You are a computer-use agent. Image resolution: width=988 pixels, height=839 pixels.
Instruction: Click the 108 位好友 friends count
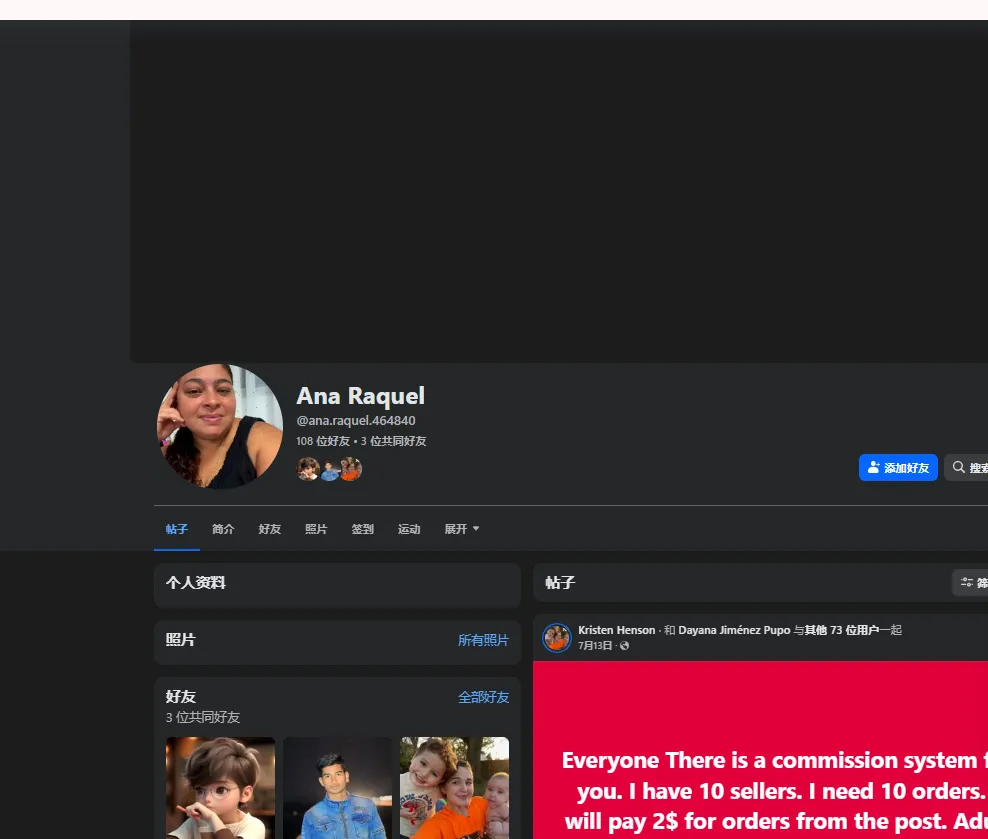323,441
